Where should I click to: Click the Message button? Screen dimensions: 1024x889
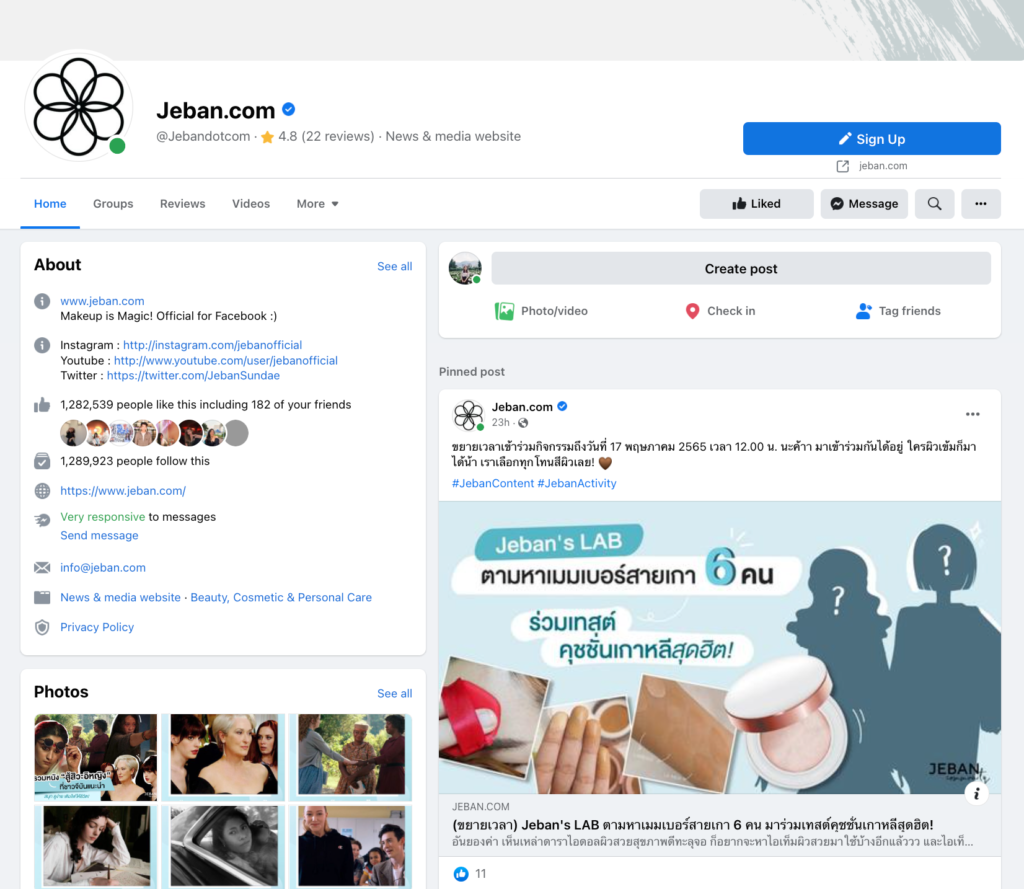(x=864, y=204)
